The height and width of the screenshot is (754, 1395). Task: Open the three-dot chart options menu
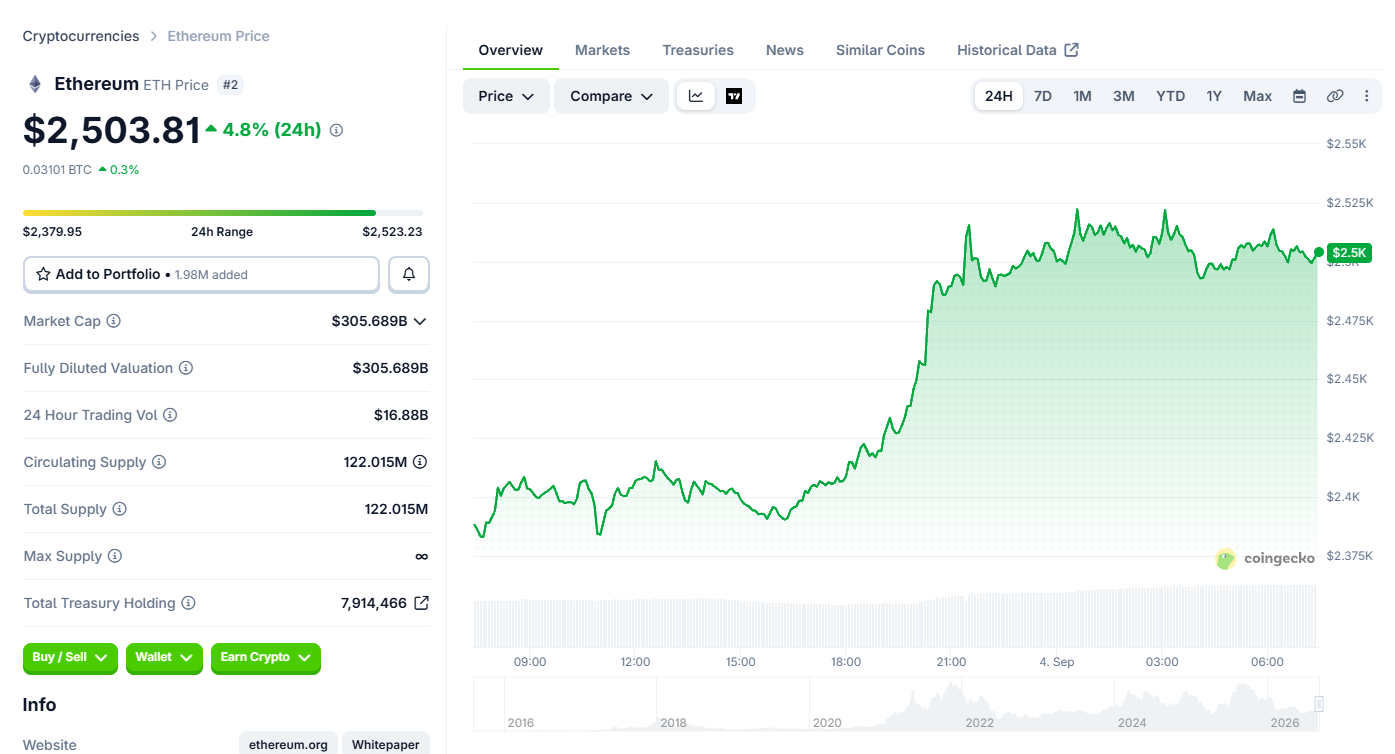coord(1367,96)
